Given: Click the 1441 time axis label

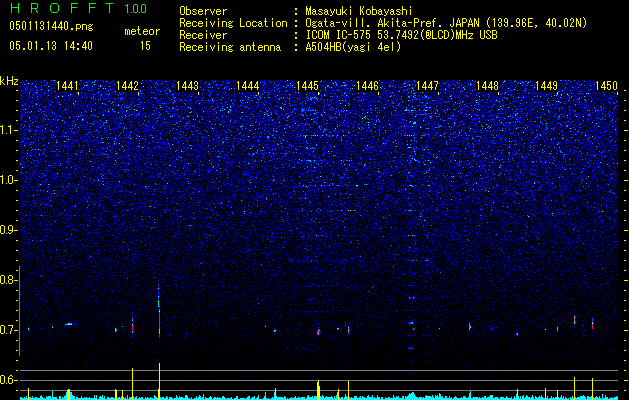Looking at the screenshot, I should (67, 85).
